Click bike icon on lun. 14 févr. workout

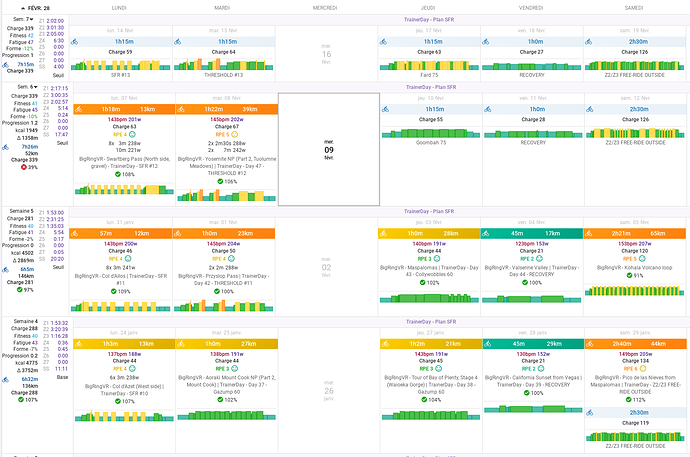click(74, 42)
